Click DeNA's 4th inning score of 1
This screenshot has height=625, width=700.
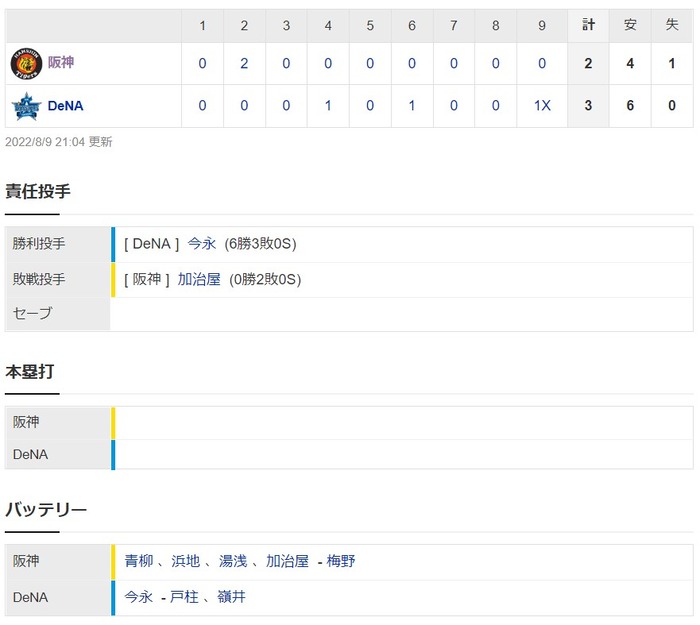(x=328, y=106)
